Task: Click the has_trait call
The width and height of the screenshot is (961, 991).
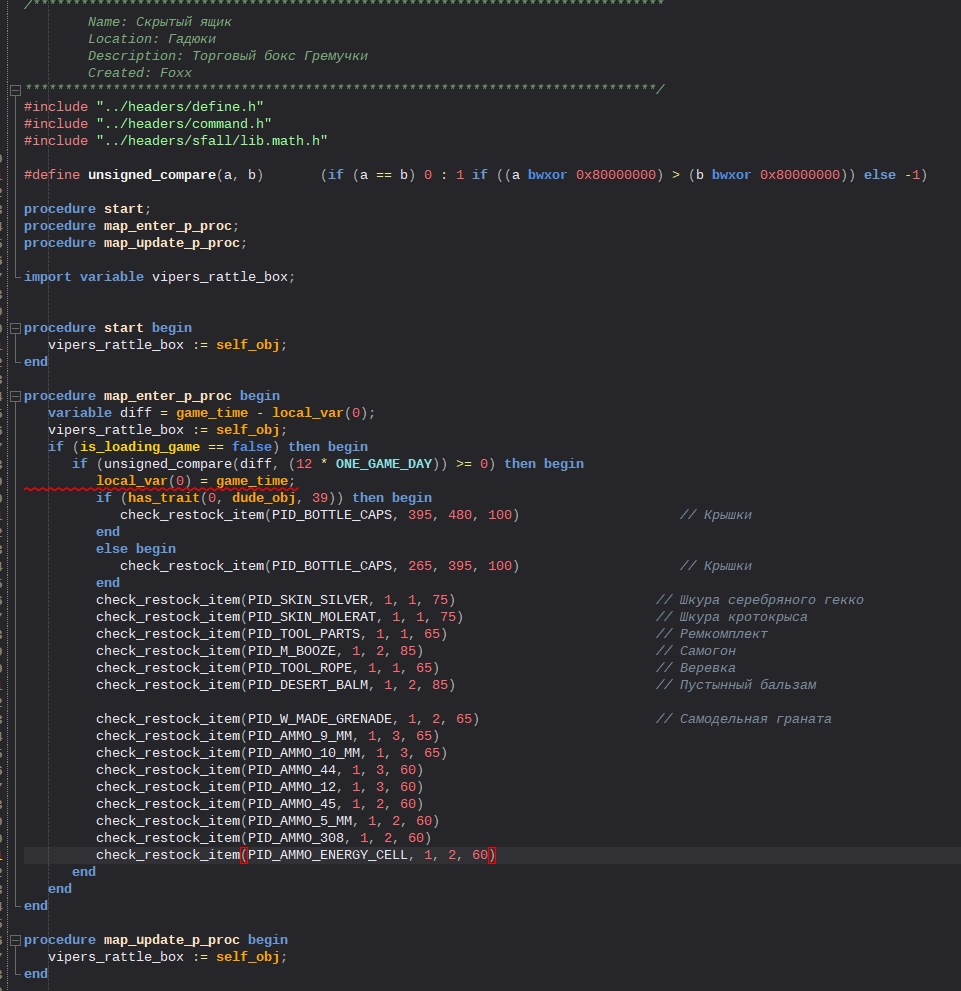Action: coord(164,499)
